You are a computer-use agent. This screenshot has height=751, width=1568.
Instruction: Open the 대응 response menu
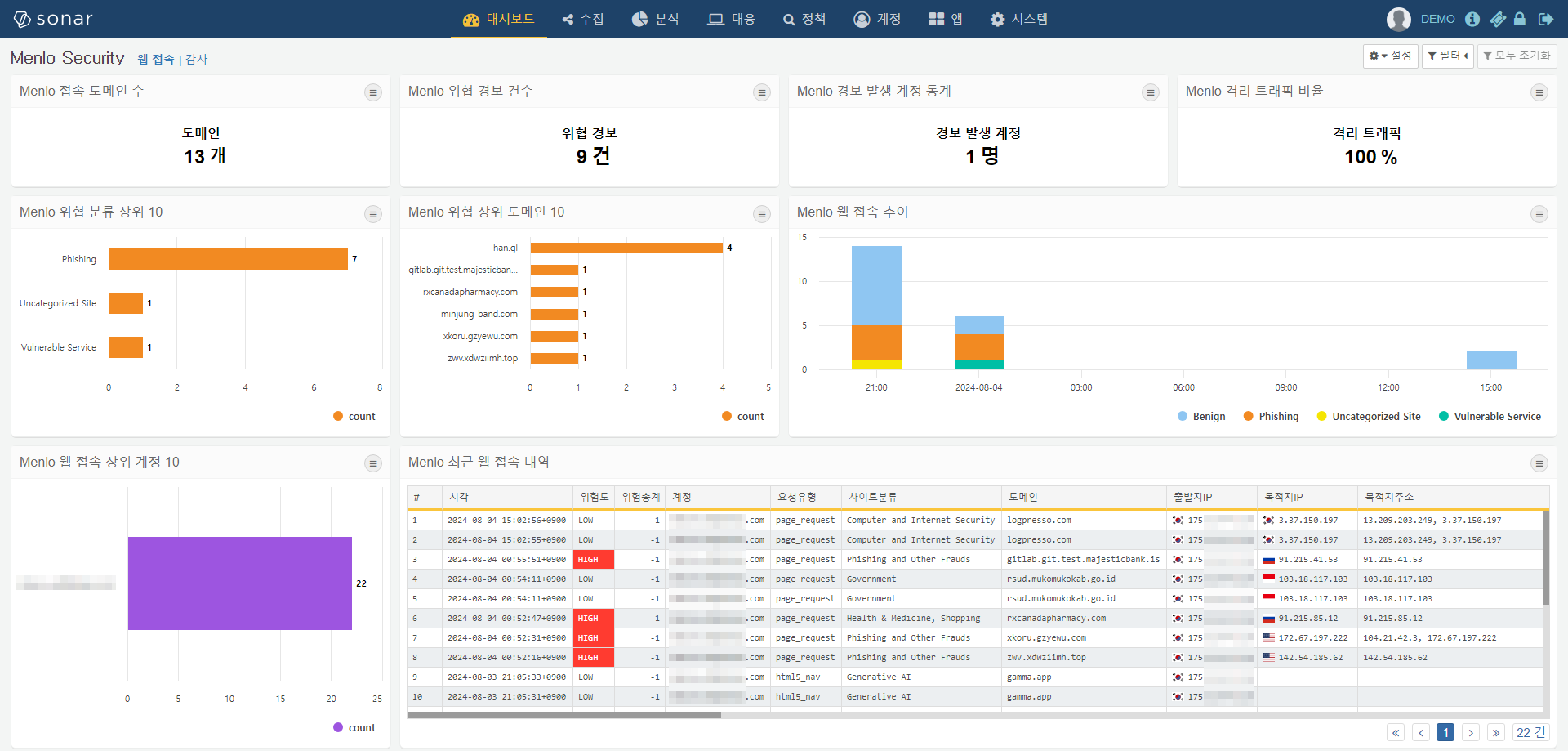pos(732,19)
